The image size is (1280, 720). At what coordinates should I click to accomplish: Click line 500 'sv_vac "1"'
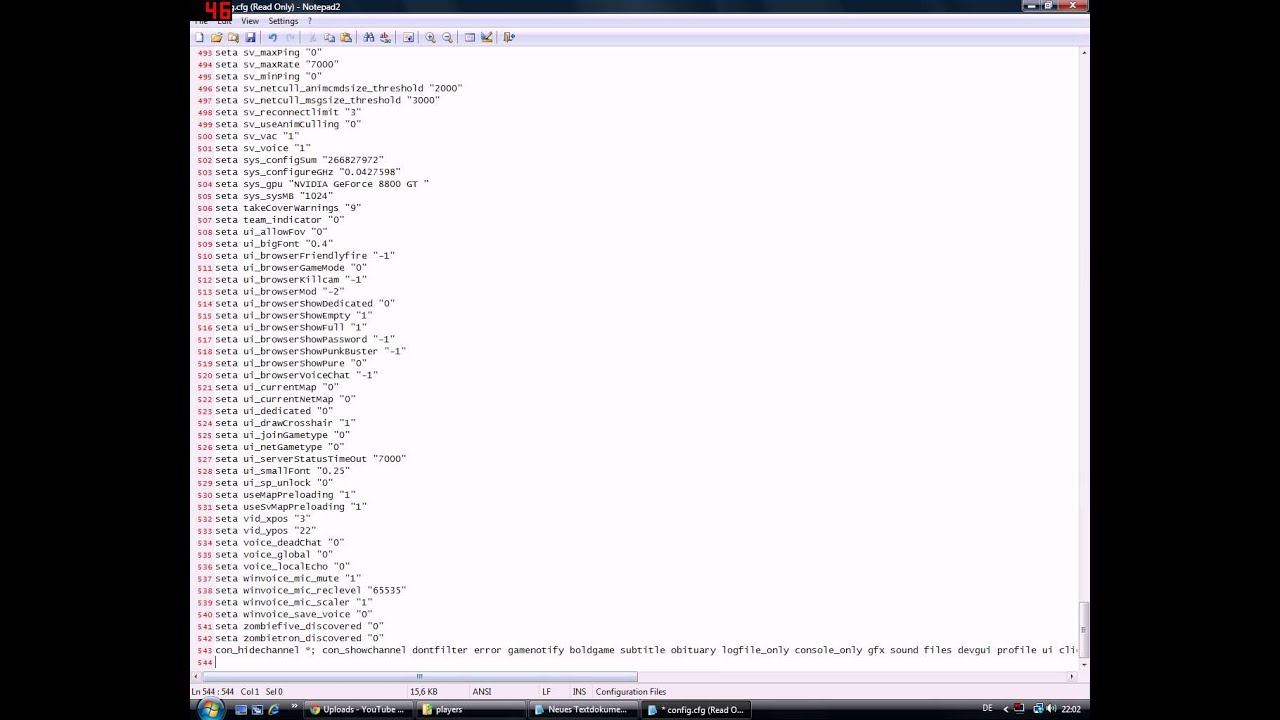click(x=257, y=136)
